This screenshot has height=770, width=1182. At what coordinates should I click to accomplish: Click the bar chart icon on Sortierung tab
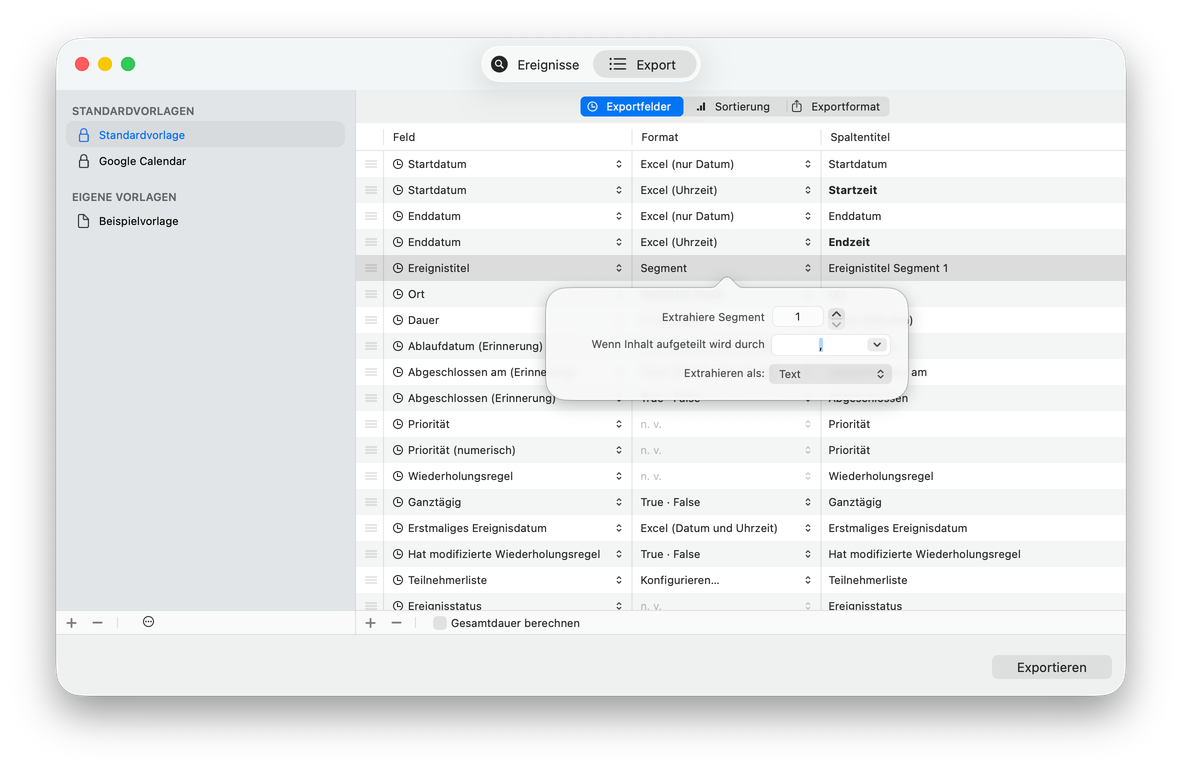tap(701, 107)
